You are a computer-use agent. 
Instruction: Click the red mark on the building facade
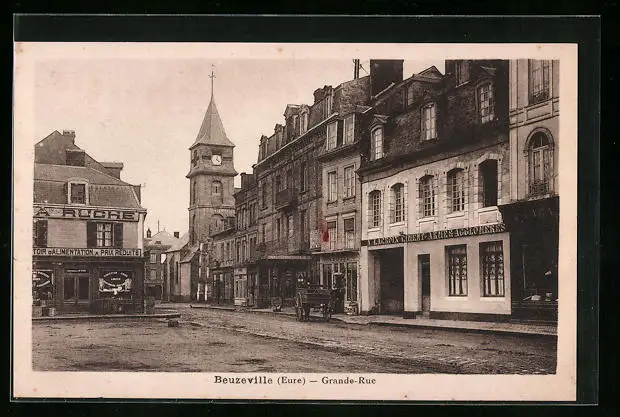(325, 231)
